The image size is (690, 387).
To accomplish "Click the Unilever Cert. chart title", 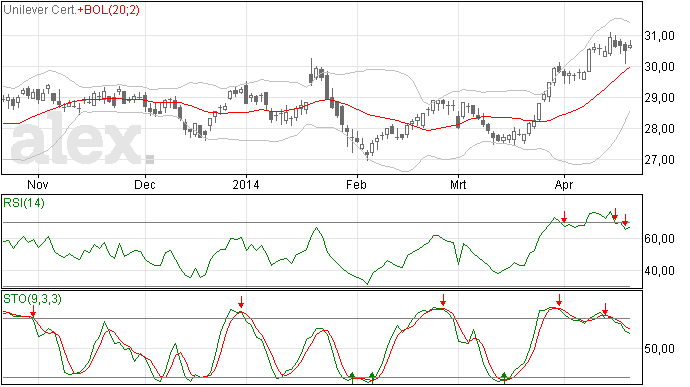I will (x=40, y=10).
